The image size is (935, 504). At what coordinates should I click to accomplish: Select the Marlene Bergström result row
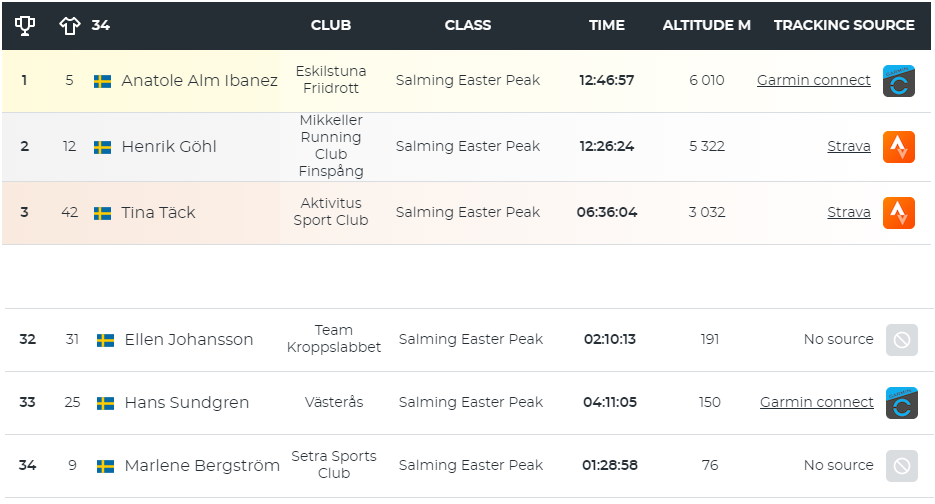(468, 466)
